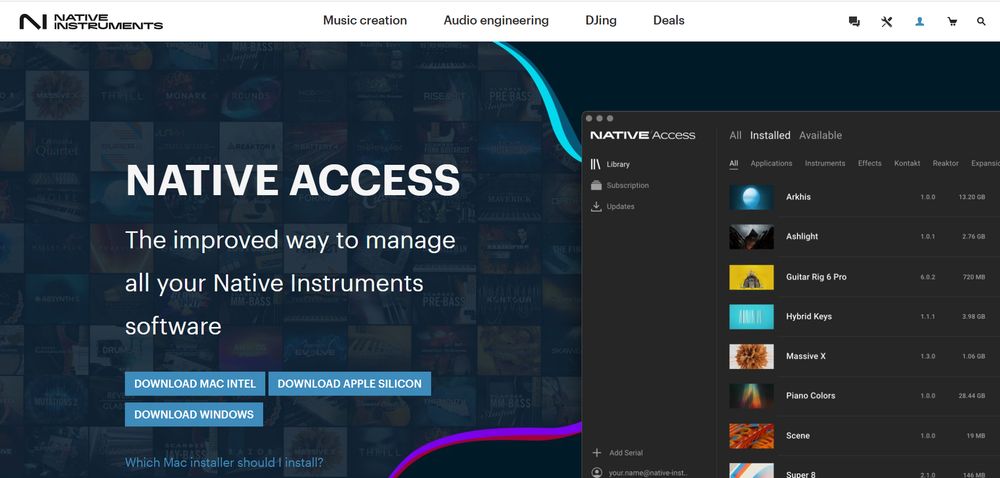Open the Music creation menu

point(365,20)
